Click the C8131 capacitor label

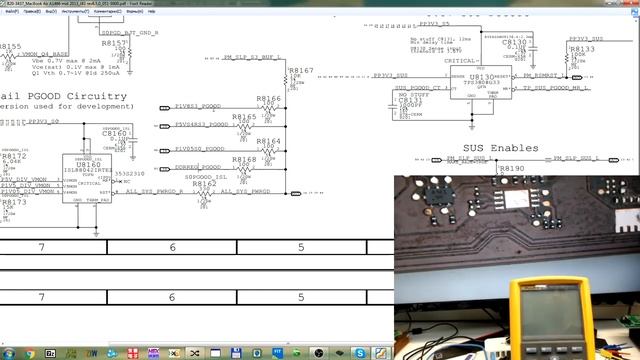tap(410, 100)
